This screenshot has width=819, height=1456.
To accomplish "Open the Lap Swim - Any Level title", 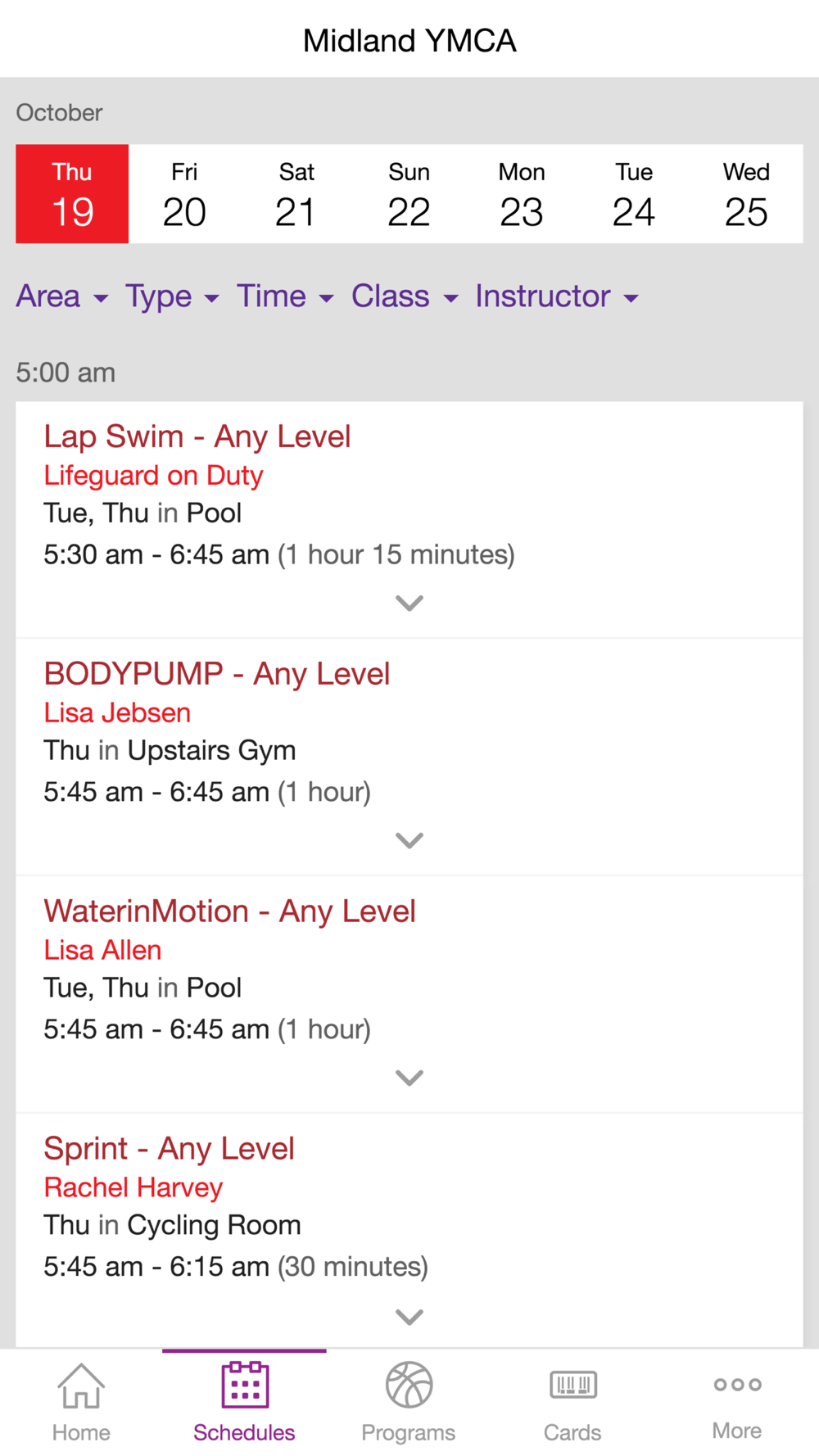I will tap(197, 436).
